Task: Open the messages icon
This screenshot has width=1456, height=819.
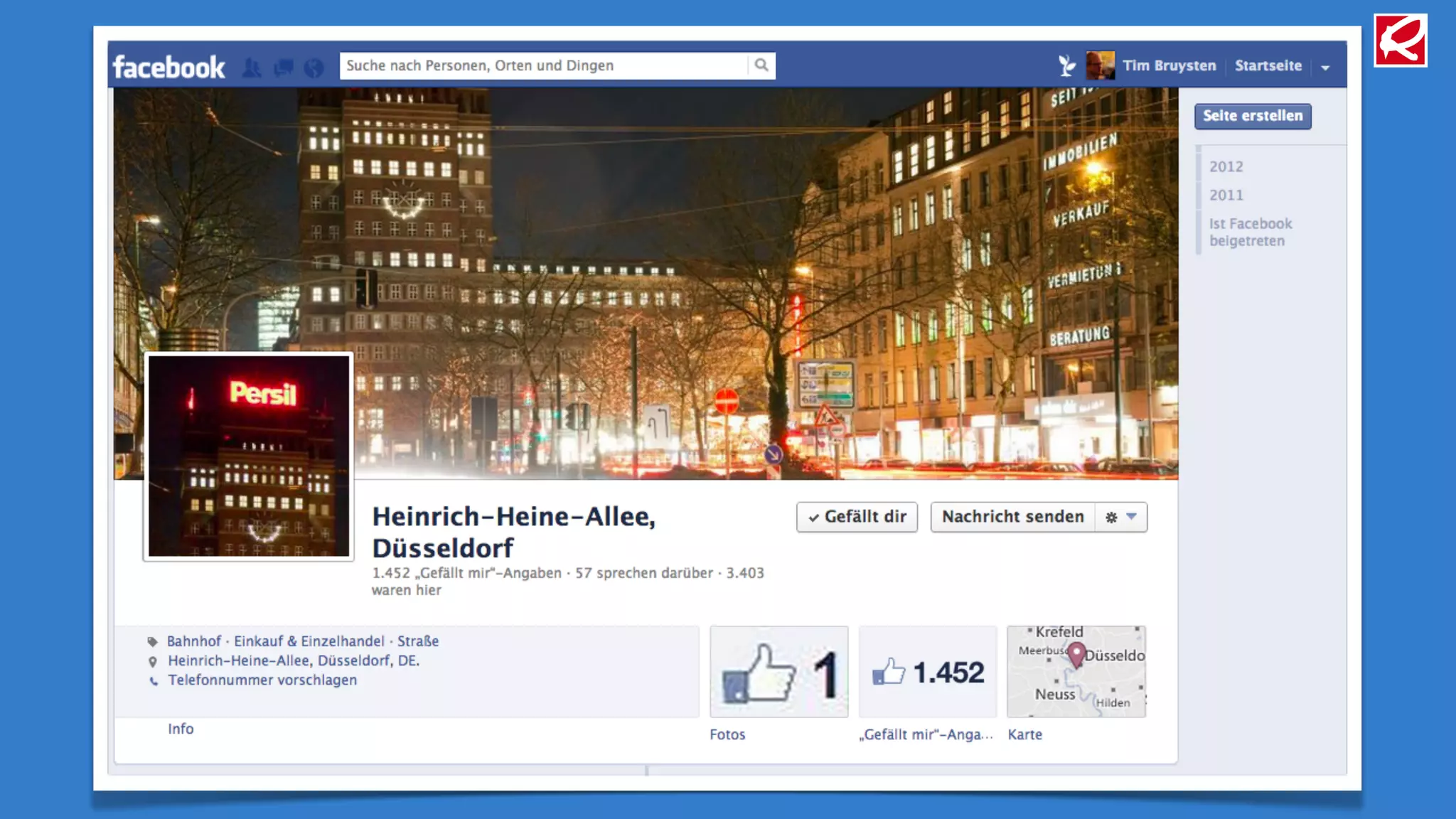Action: (x=283, y=68)
